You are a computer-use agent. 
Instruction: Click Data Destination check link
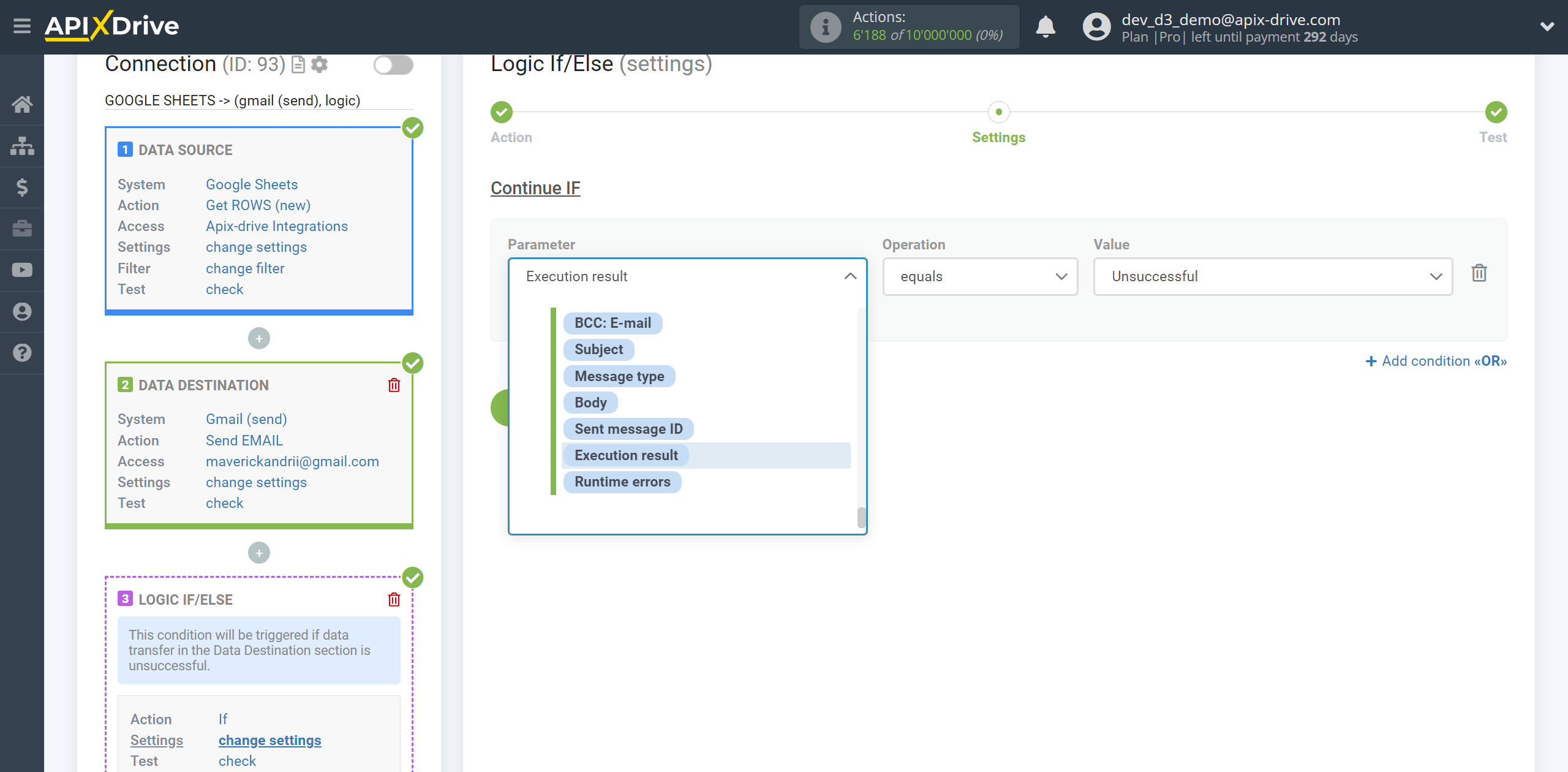point(224,503)
